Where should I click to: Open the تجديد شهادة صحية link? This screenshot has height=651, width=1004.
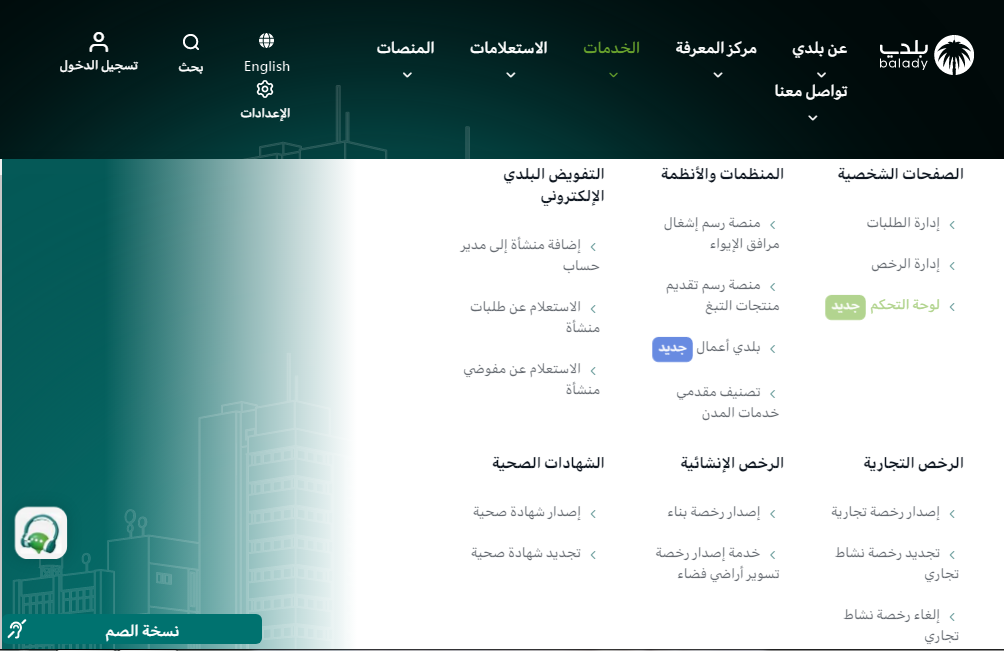526,553
